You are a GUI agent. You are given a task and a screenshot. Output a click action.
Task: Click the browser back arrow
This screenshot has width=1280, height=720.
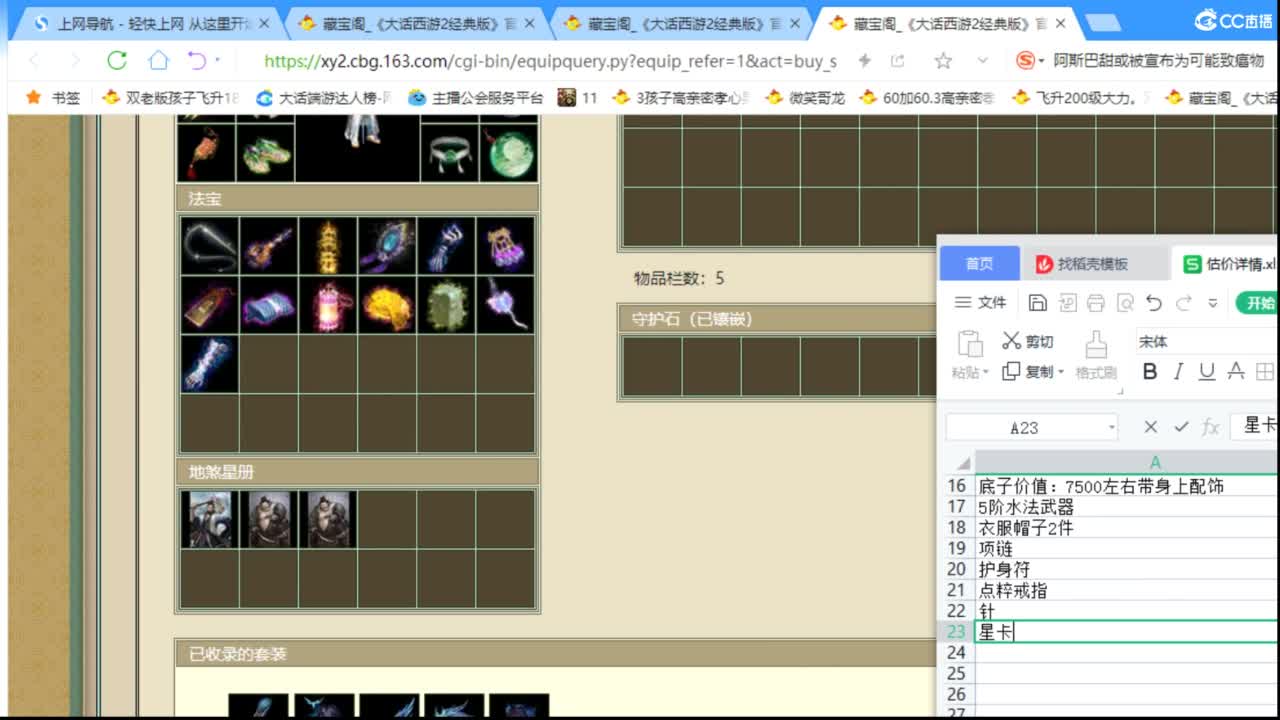click(x=34, y=61)
